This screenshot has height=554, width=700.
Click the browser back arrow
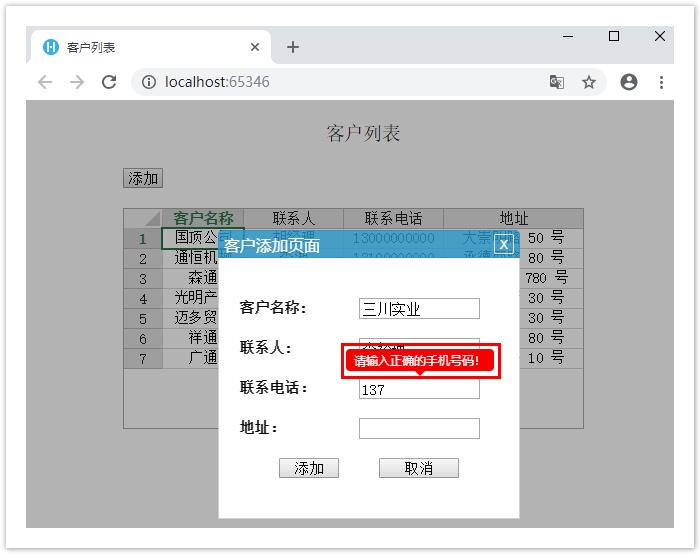coord(44,82)
